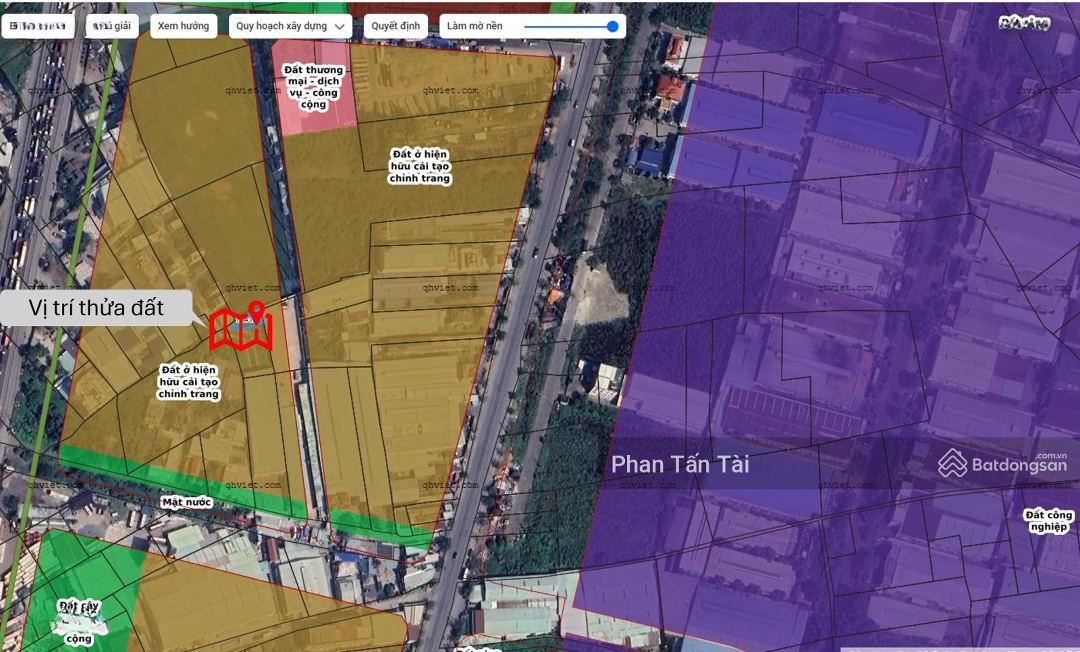Screen dimensions: 1080x652
Task: Expand the 'Quy hoạch xây dựng' dropdown
Action: click(288, 26)
